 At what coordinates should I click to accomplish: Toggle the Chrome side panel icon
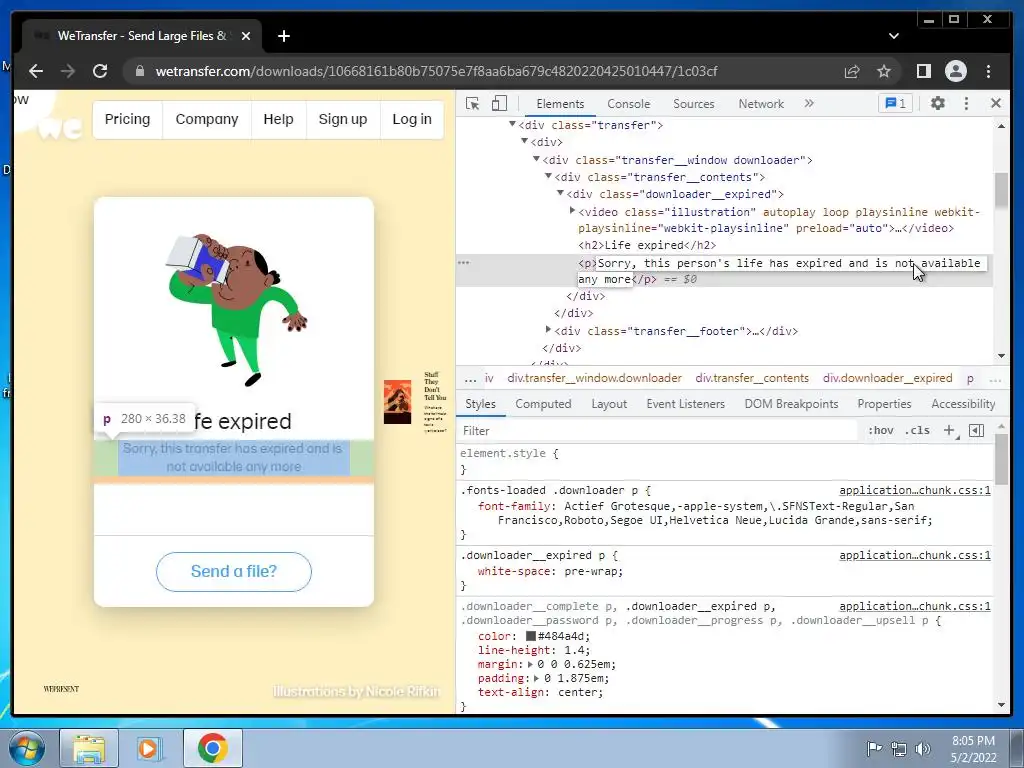(x=923, y=71)
